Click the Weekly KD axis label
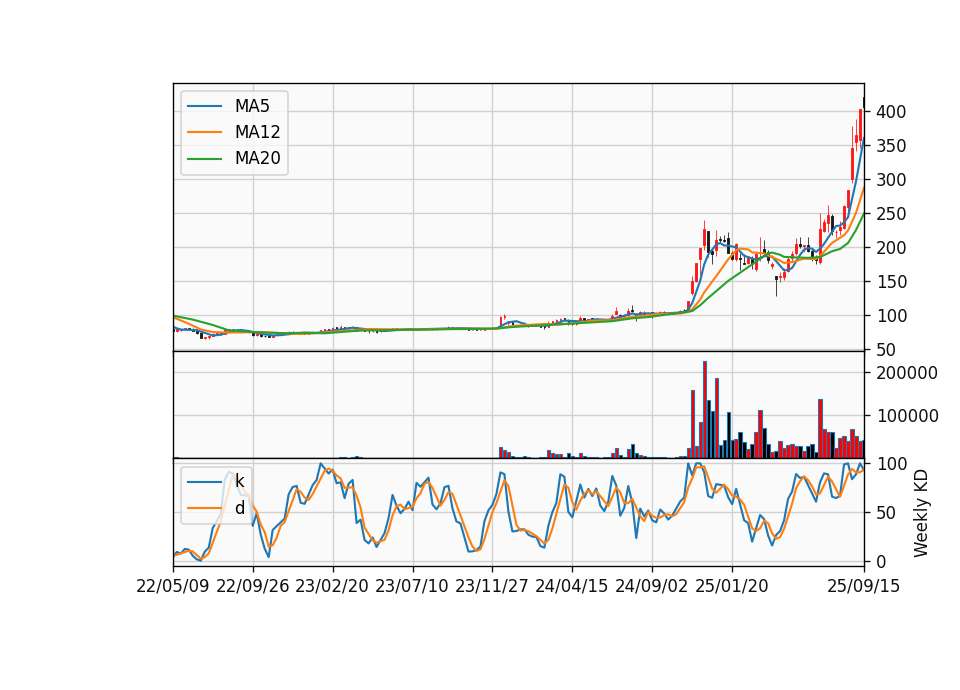The width and height of the screenshot is (960, 690). pos(920,513)
